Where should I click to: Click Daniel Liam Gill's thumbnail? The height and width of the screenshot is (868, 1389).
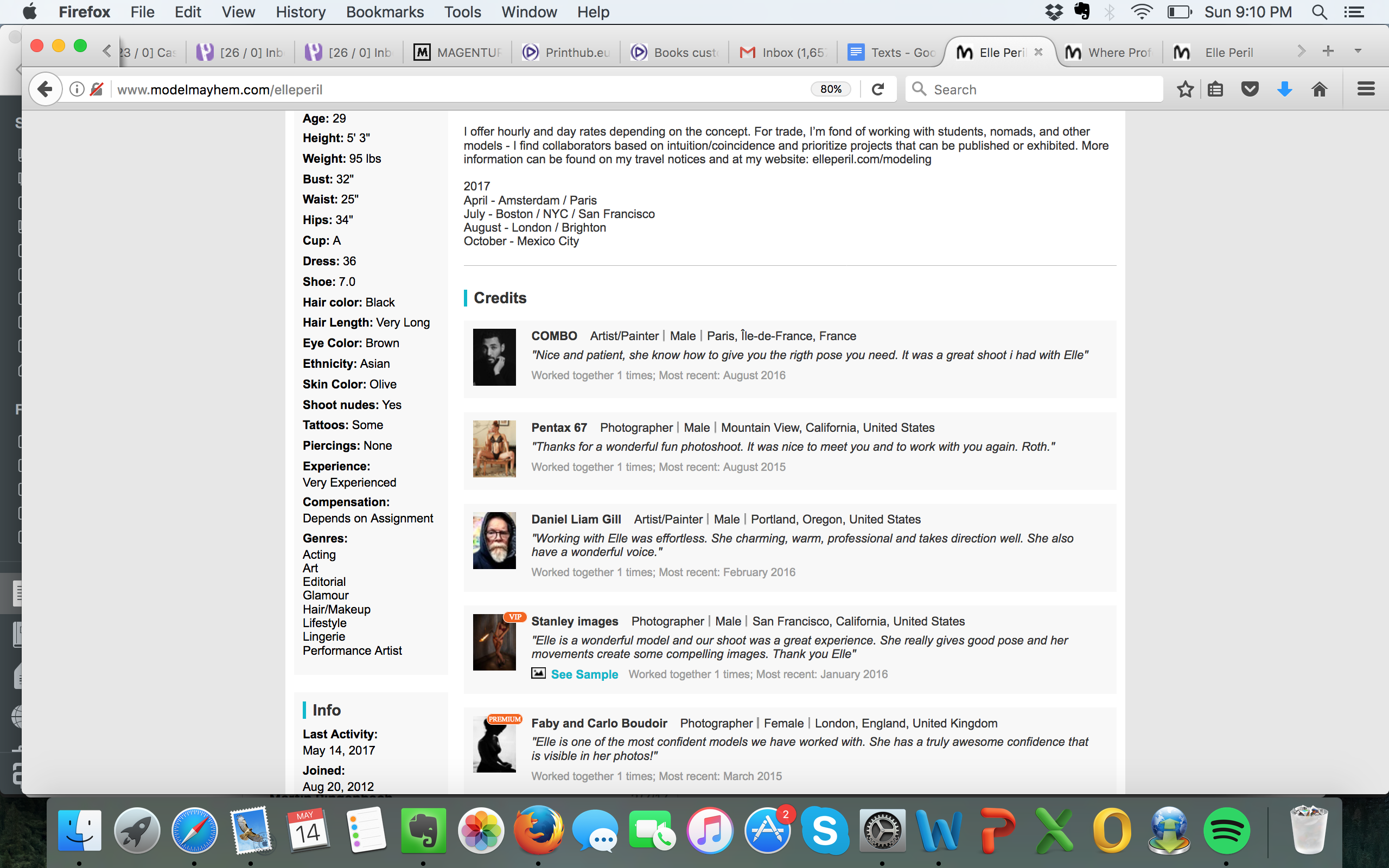point(494,540)
